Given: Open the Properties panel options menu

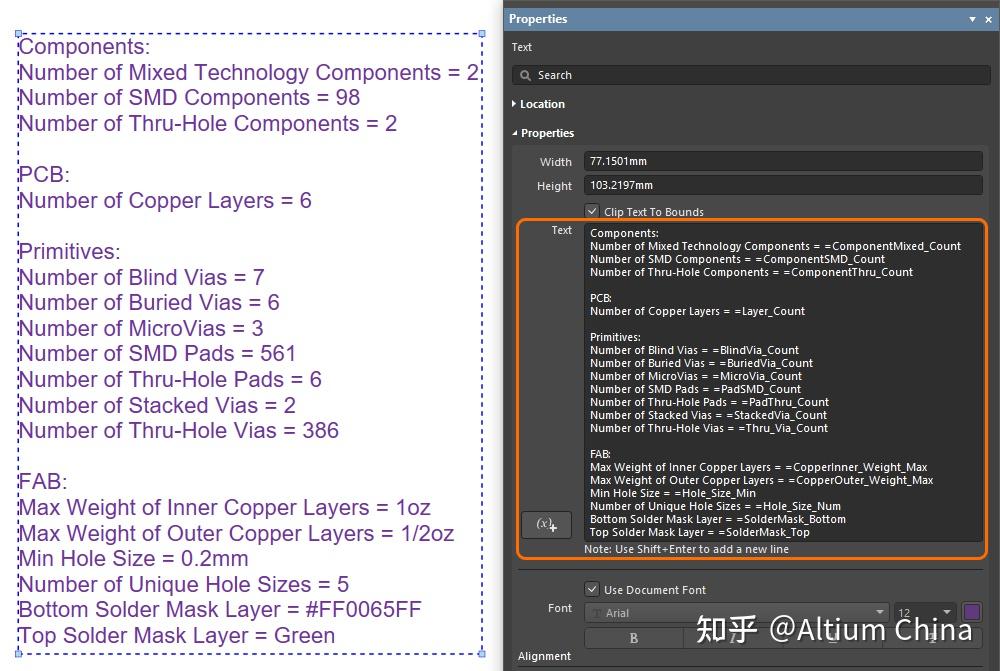Looking at the screenshot, I should click(x=971, y=19).
